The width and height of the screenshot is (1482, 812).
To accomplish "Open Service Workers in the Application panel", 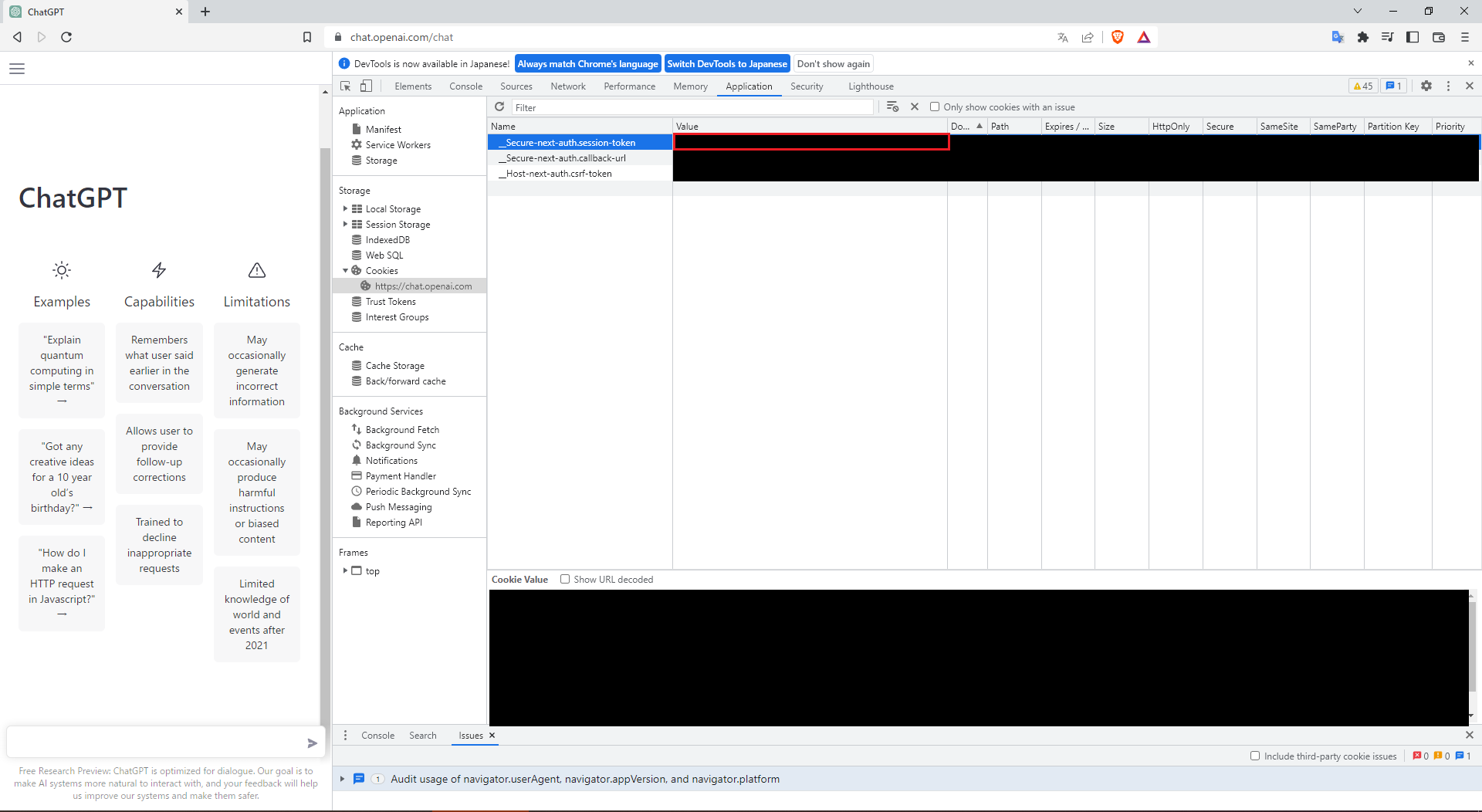I will (398, 144).
